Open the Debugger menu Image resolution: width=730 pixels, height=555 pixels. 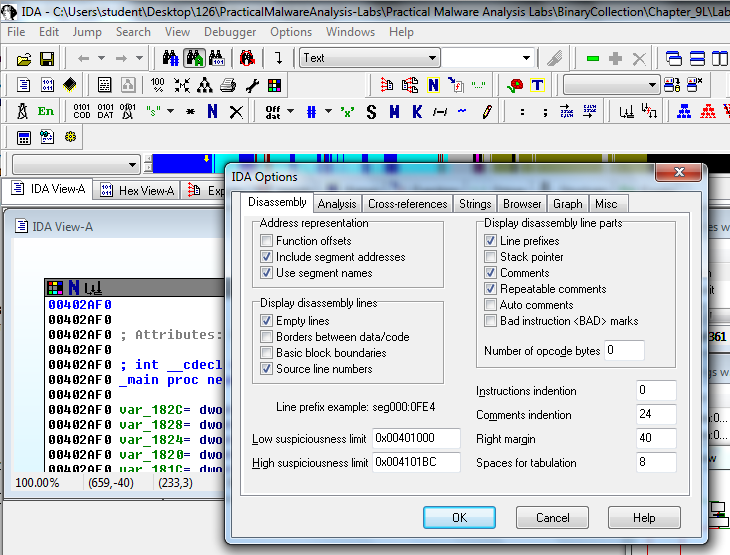(230, 32)
